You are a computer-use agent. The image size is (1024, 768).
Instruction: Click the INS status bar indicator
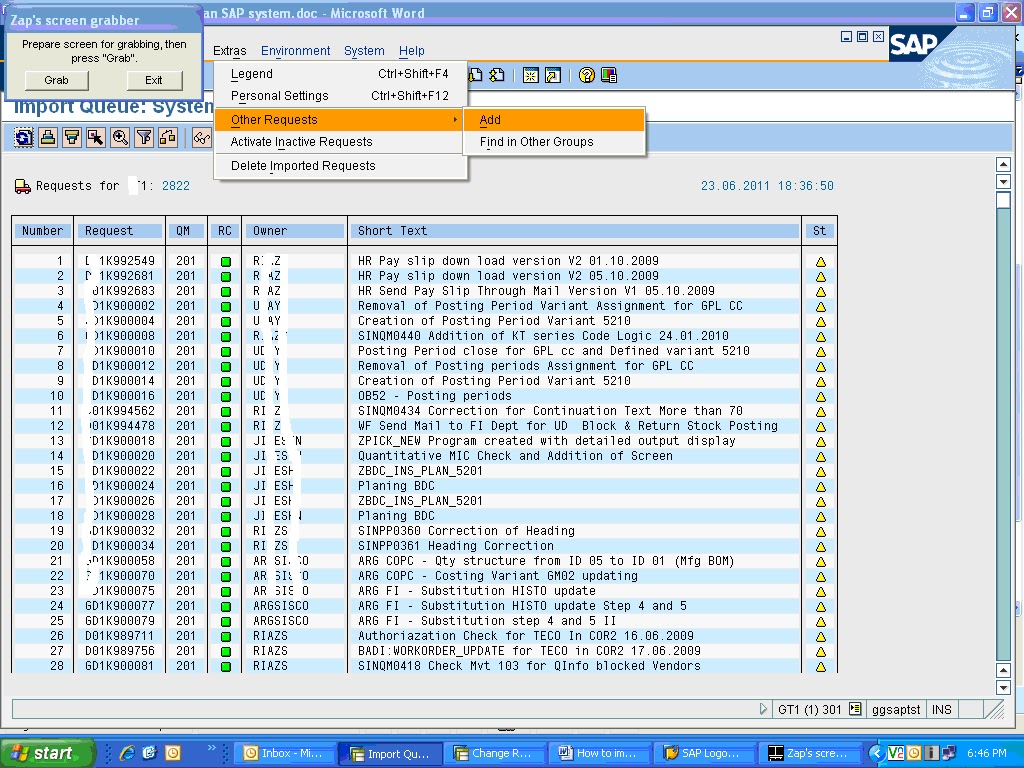pos(941,709)
